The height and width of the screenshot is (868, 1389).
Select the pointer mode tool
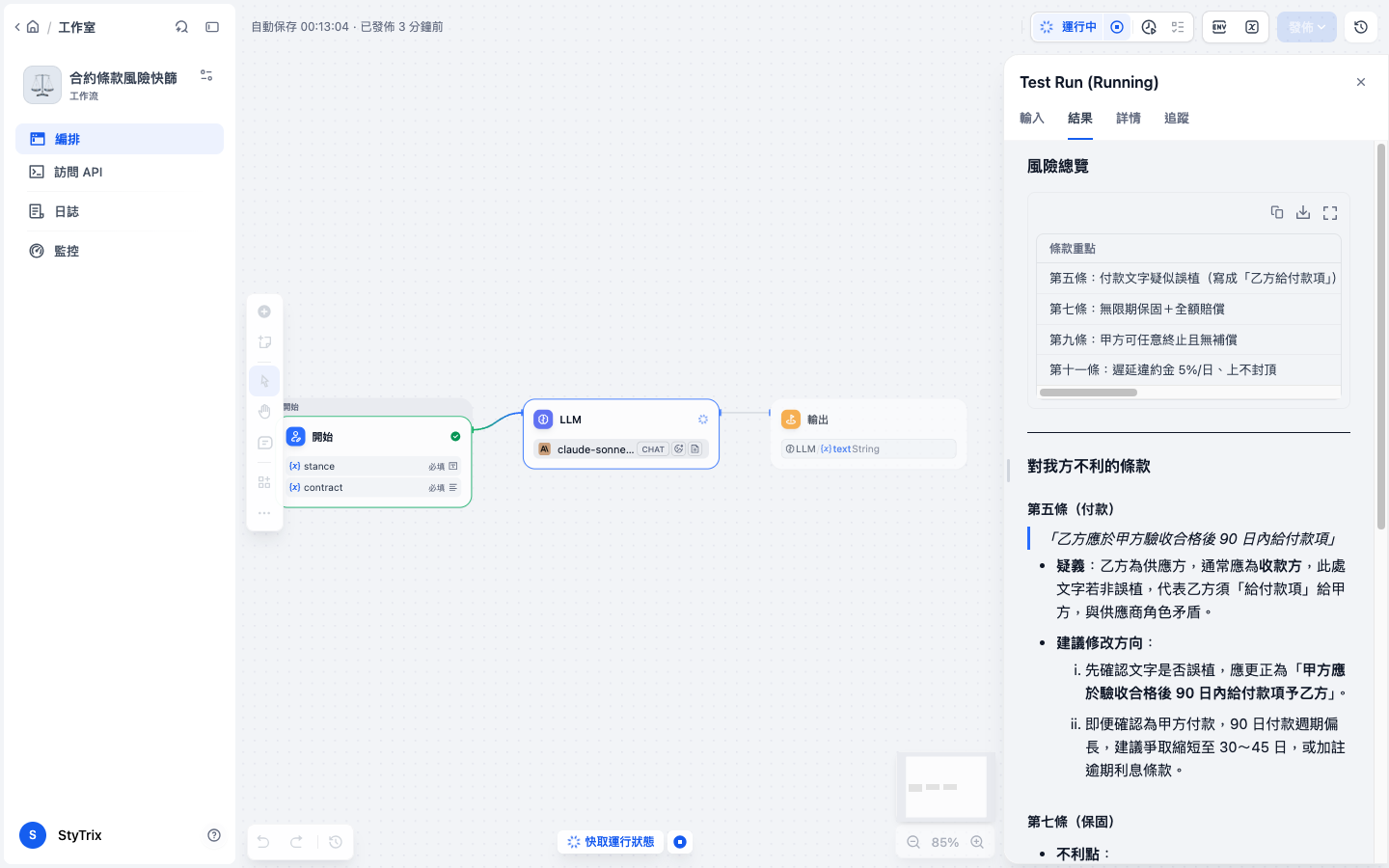(x=264, y=381)
